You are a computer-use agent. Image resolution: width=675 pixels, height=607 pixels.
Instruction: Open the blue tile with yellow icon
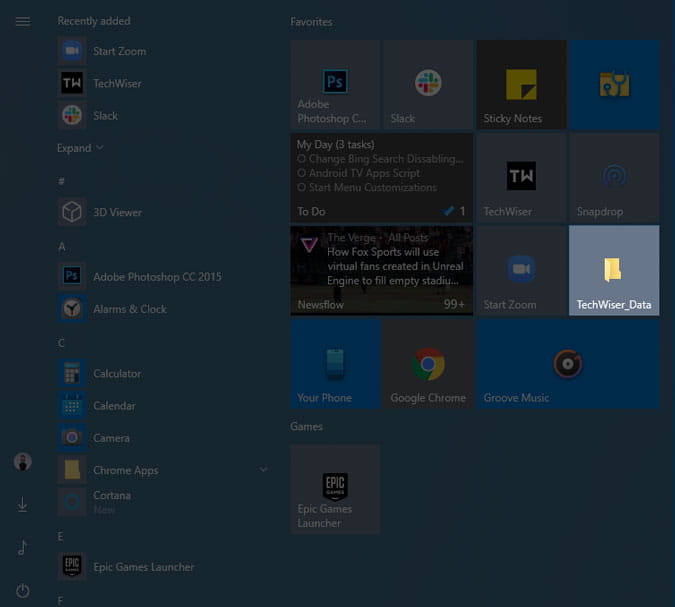(614, 85)
